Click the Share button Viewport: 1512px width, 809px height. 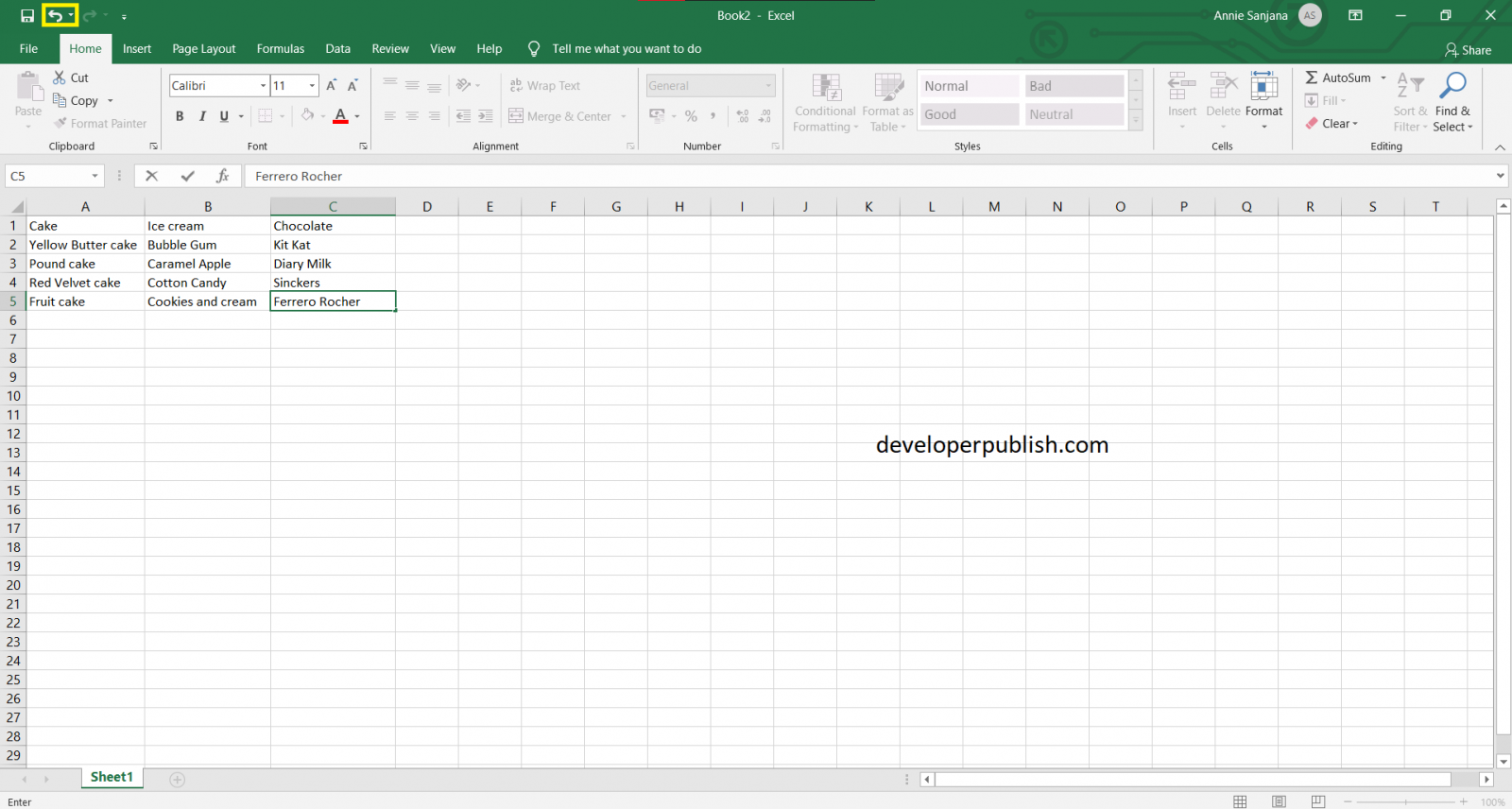coord(1468,50)
